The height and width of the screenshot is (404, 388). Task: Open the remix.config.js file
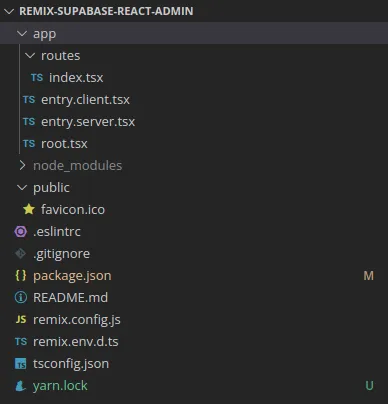pos(77,320)
